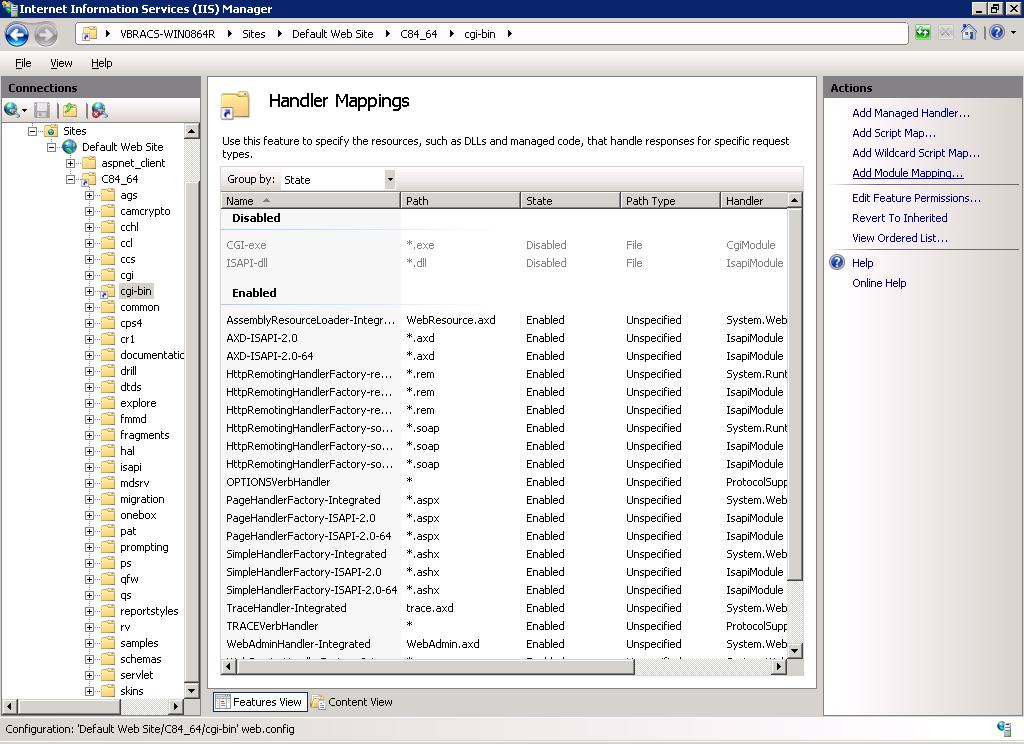Click Edit Feature Permissions link
This screenshot has height=744, width=1024.
point(916,198)
